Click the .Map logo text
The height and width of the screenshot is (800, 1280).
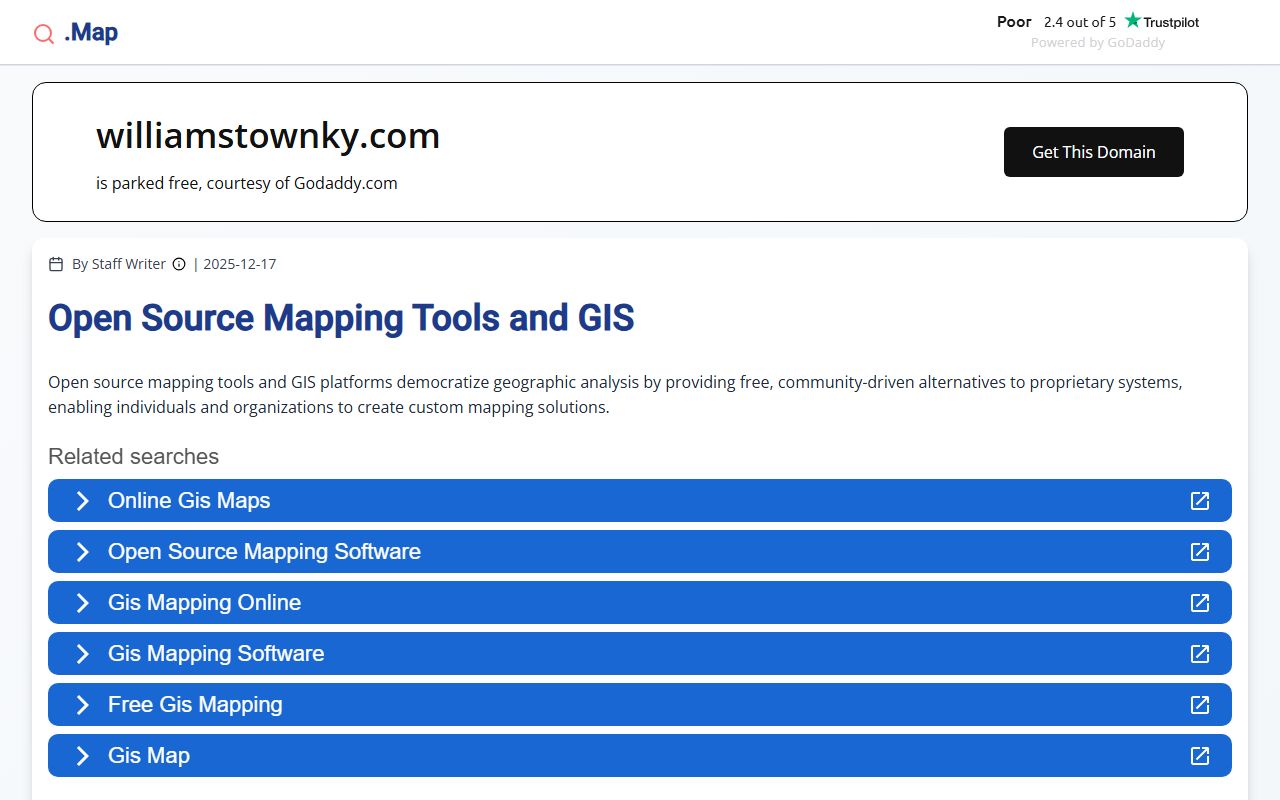(91, 33)
